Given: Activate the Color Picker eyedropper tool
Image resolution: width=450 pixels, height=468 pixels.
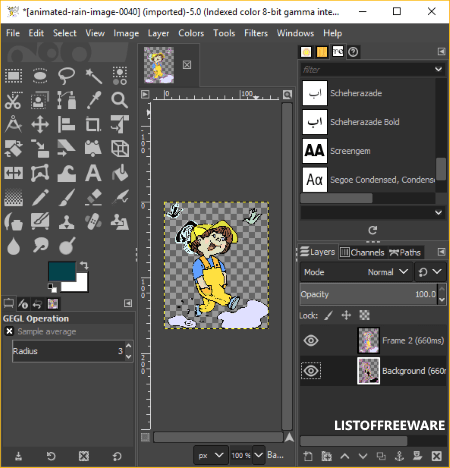Looking at the screenshot, I should [x=93, y=100].
